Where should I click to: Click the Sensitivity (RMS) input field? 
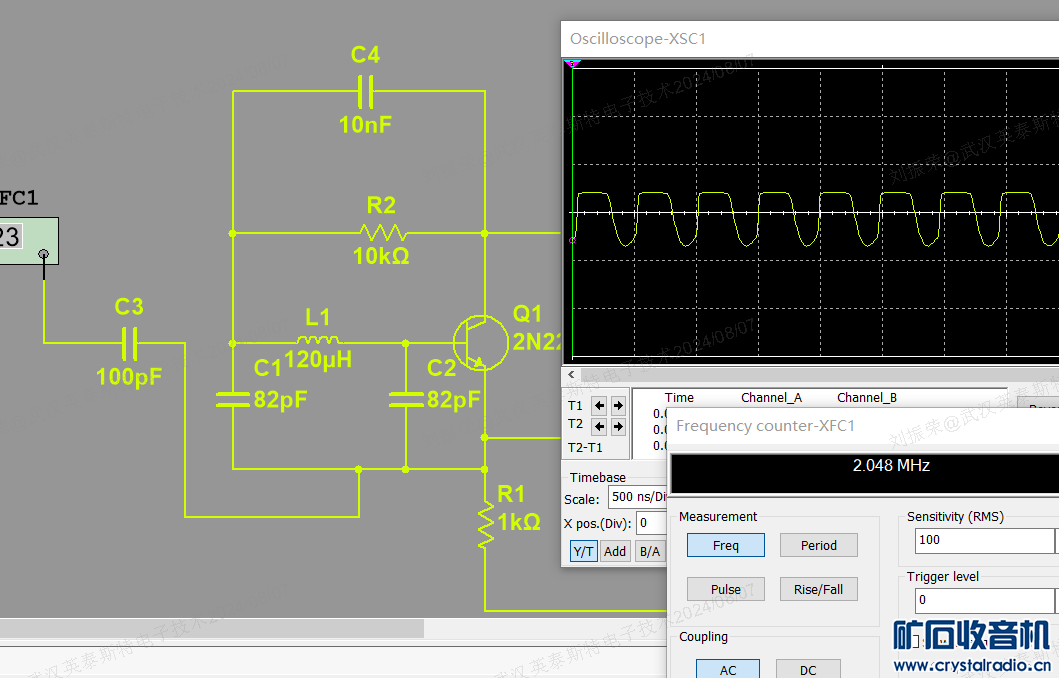[x=983, y=540]
